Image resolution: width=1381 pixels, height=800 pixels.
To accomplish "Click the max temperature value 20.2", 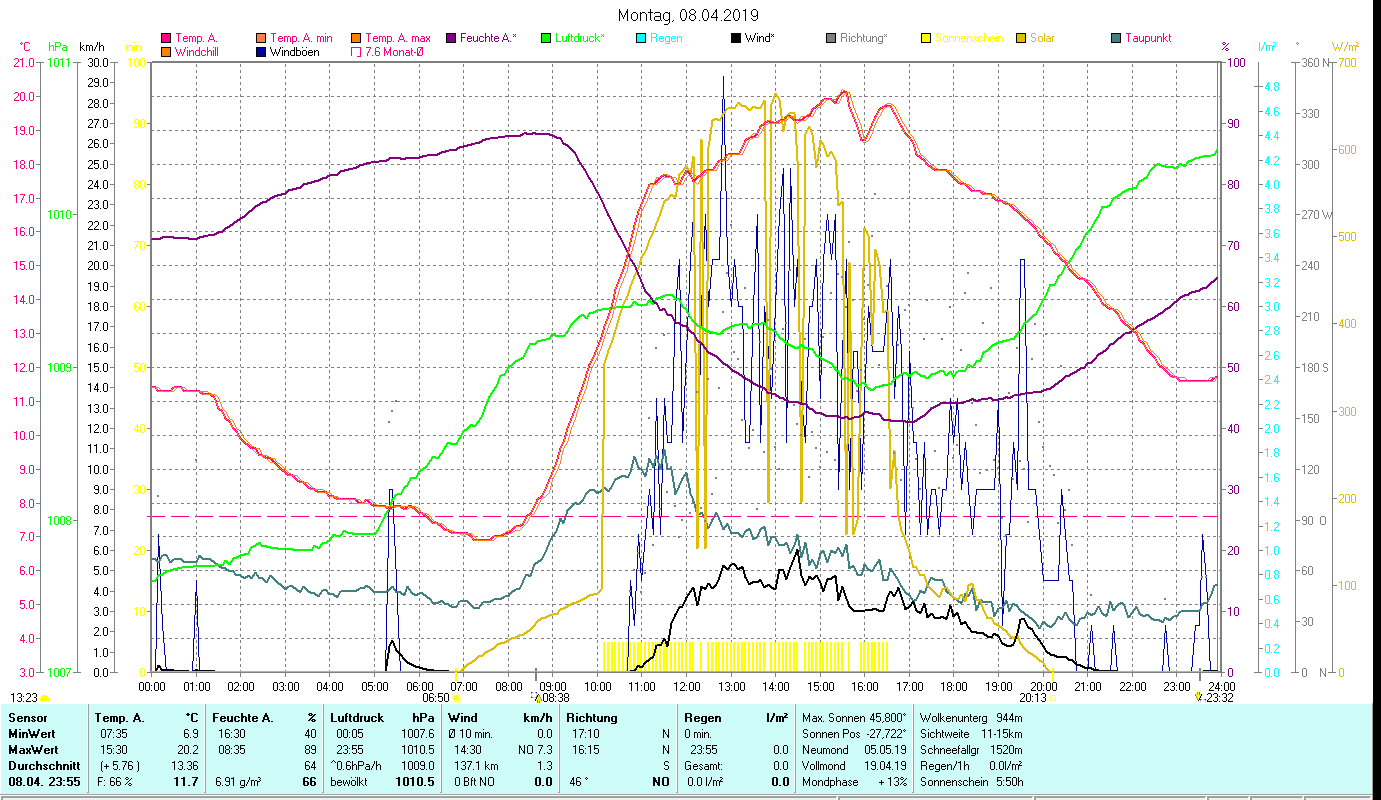I will [x=188, y=750].
